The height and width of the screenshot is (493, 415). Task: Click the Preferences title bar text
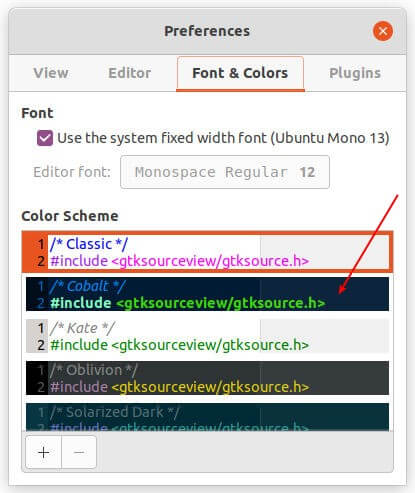click(x=207, y=31)
